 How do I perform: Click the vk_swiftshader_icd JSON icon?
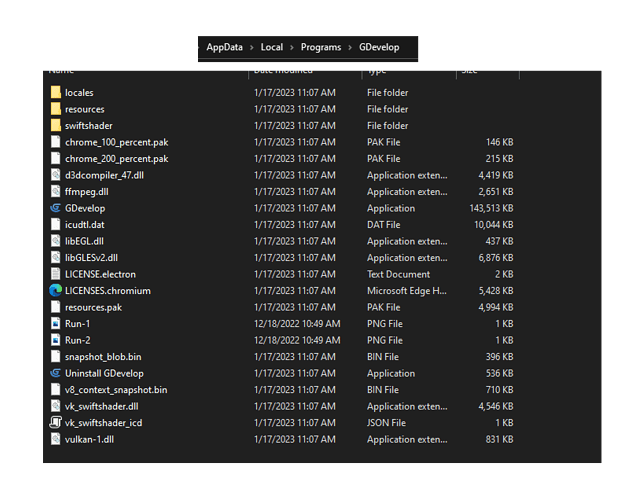(x=55, y=422)
